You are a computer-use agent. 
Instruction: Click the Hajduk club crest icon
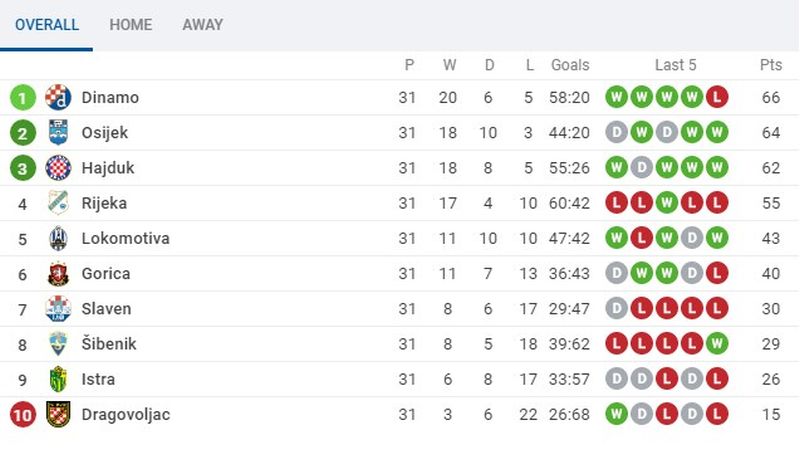tap(58, 168)
